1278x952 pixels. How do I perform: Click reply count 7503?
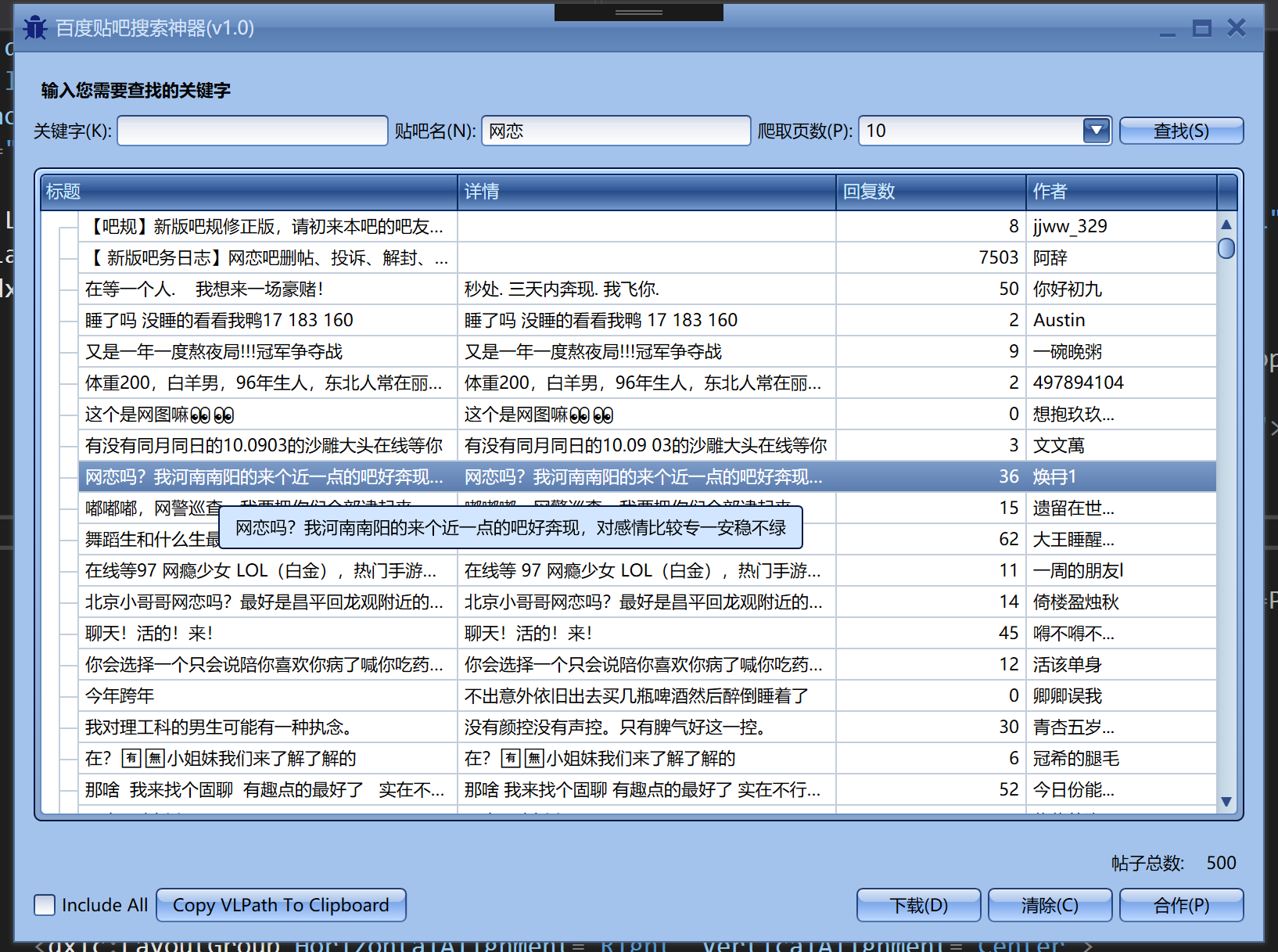point(999,258)
